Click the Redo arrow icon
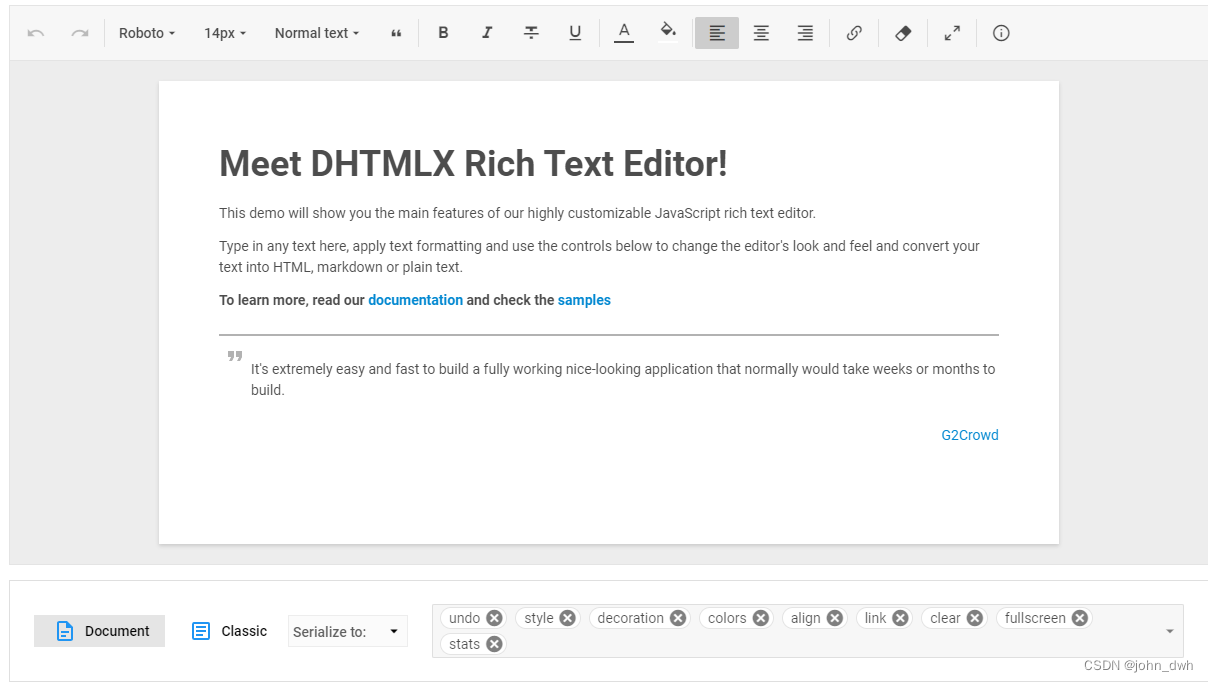 pos(80,33)
